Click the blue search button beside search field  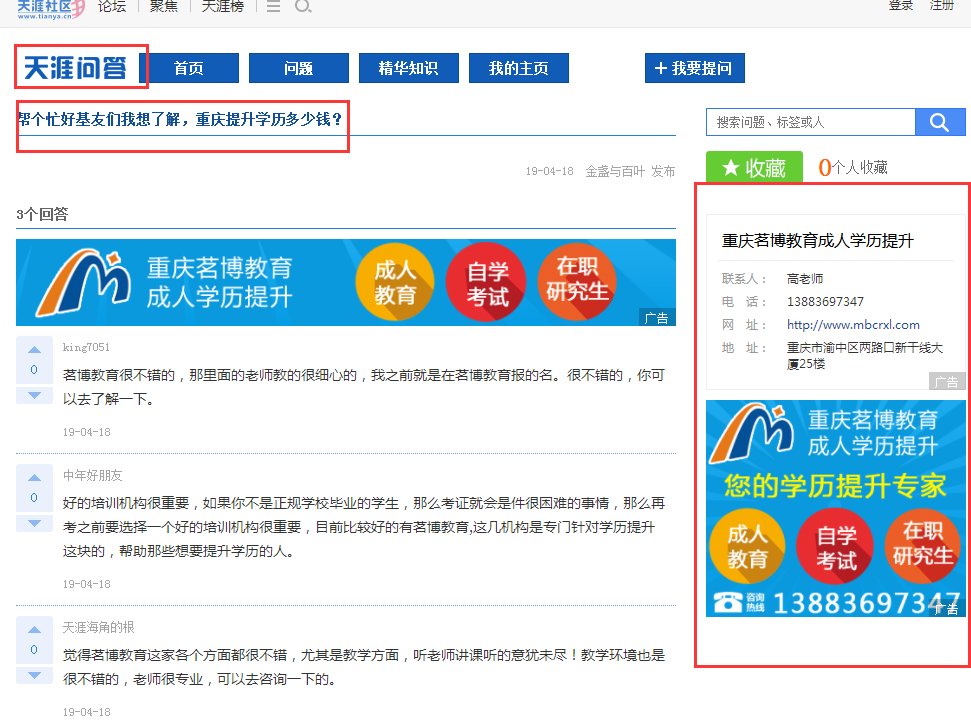point(939,122)
